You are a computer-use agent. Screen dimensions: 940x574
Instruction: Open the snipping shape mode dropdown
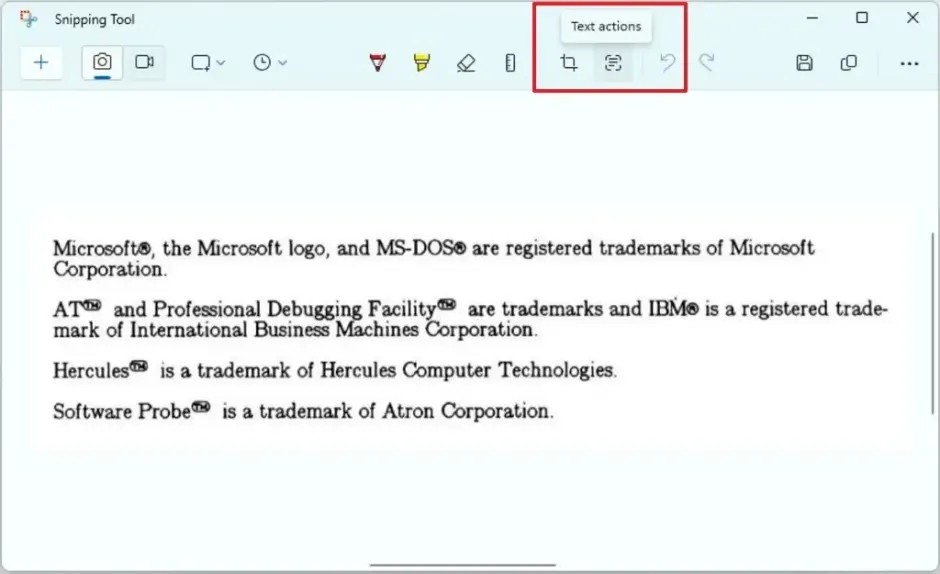pos(208,63)
